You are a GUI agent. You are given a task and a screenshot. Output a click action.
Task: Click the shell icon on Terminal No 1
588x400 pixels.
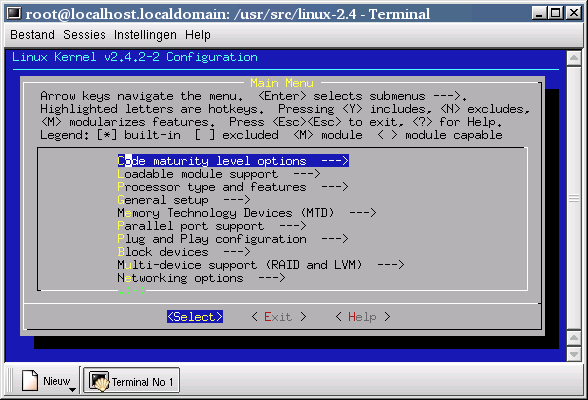[x=99, y=381]
